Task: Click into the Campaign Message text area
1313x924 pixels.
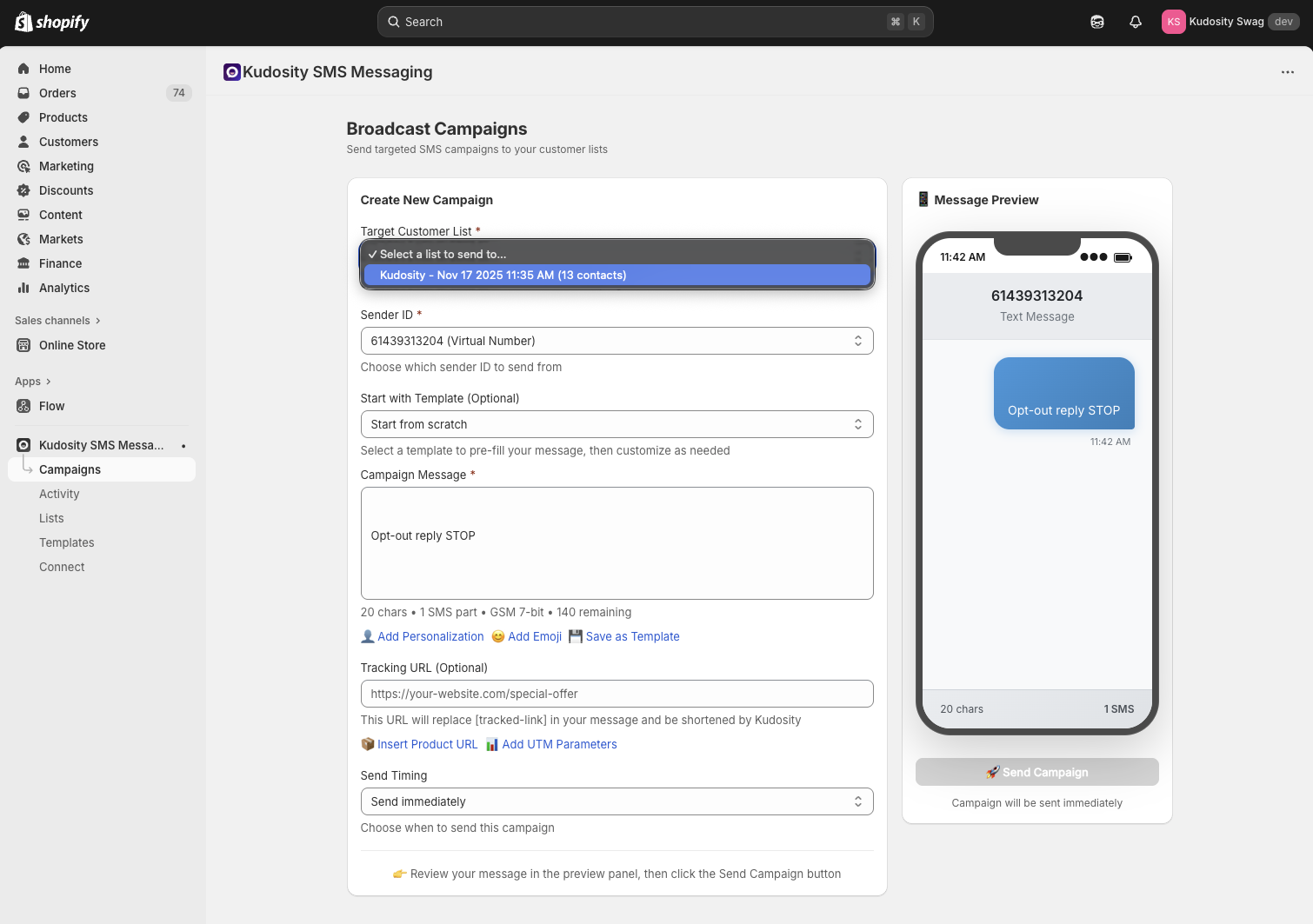Action: [x=617, y=543]
